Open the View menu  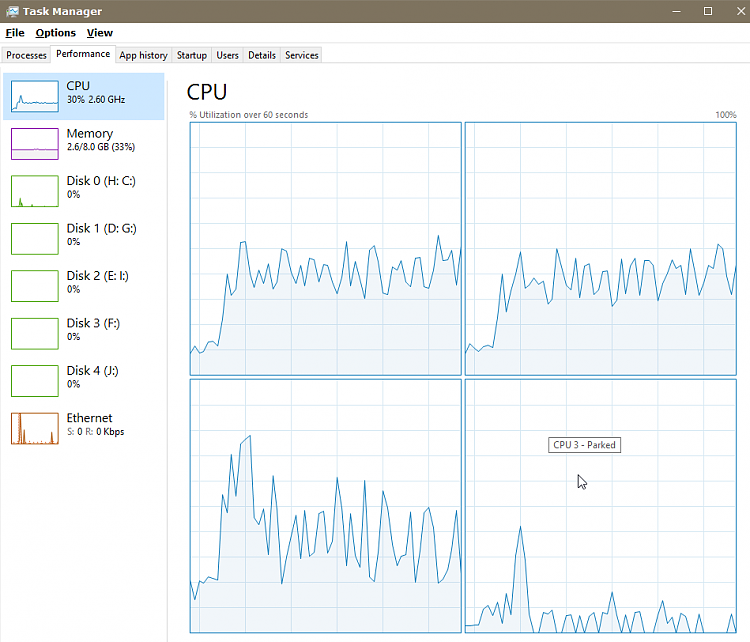(99, 33)
